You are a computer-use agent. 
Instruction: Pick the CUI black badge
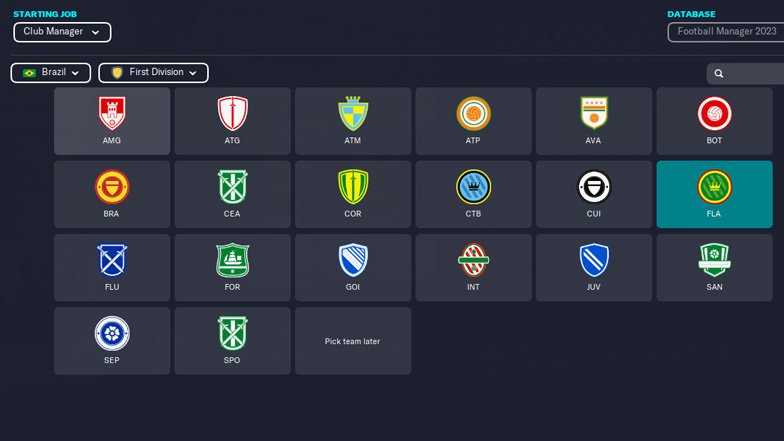coord(594,186)
